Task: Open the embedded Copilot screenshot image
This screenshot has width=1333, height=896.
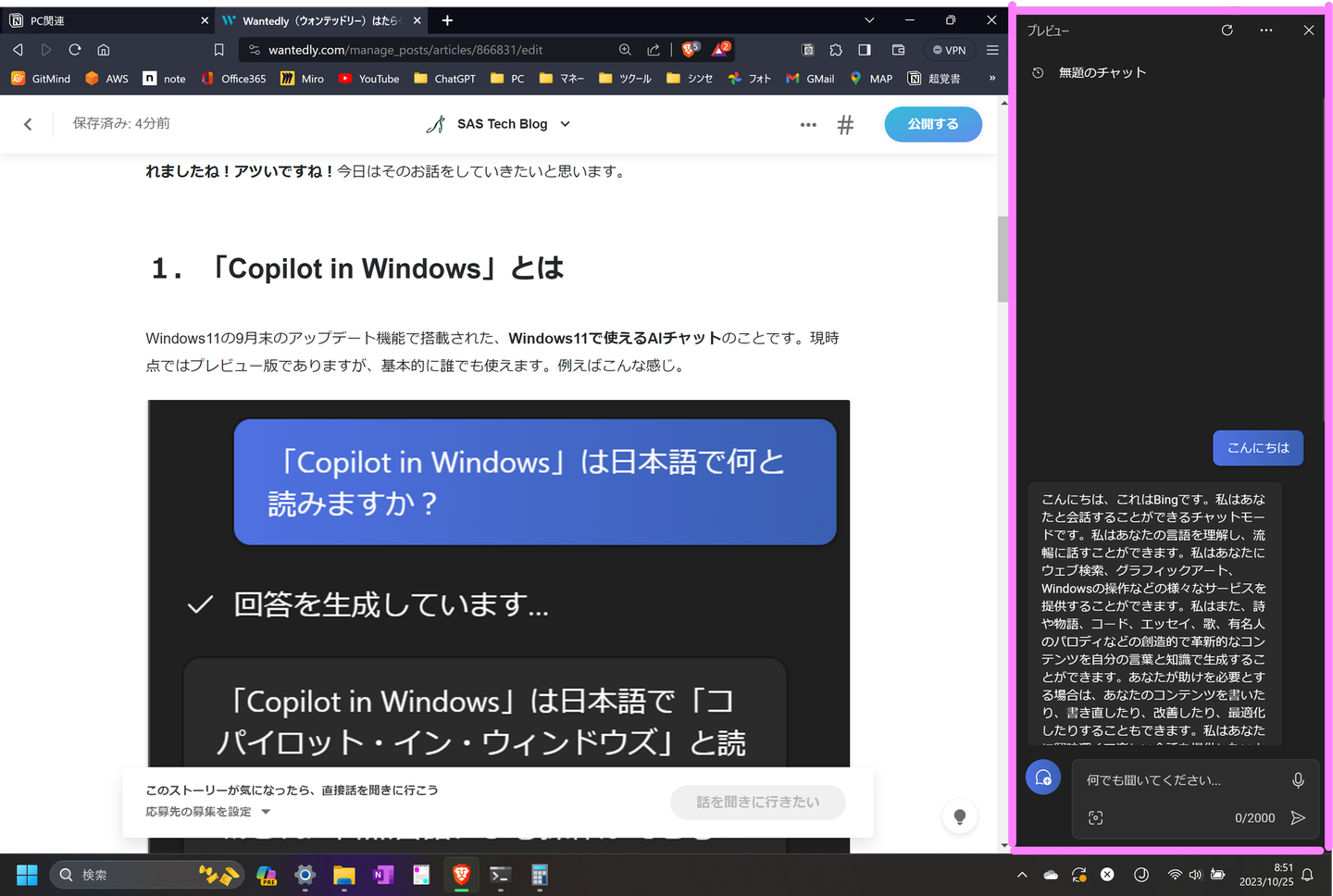Action: pos(499,626)
